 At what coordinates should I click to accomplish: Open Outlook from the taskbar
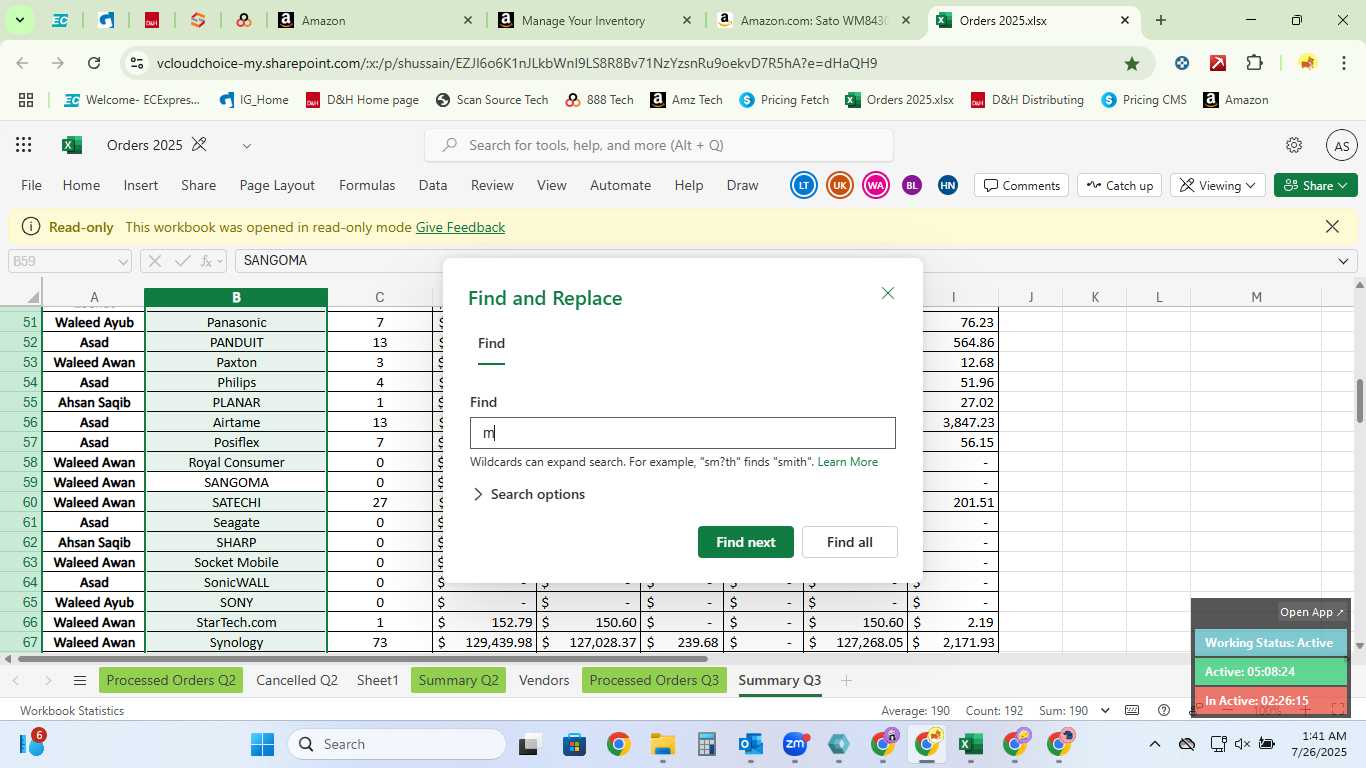[x=750, y=744]
